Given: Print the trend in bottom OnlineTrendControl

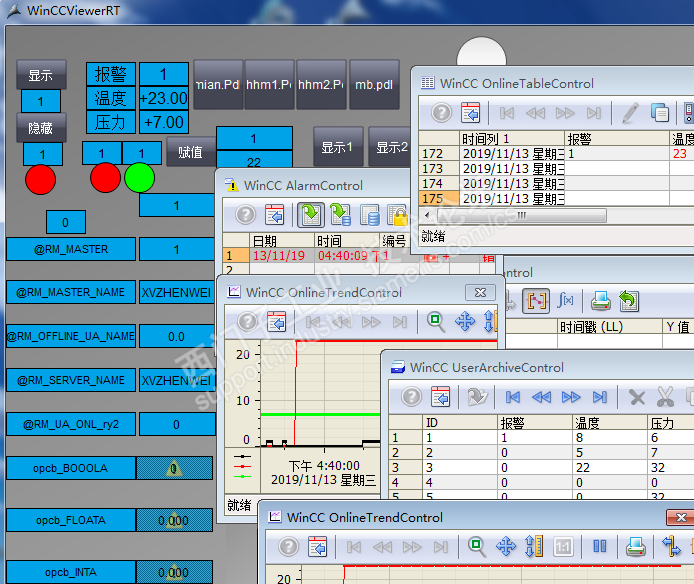Looking at the screenshot, I should (x=636, y=547).
